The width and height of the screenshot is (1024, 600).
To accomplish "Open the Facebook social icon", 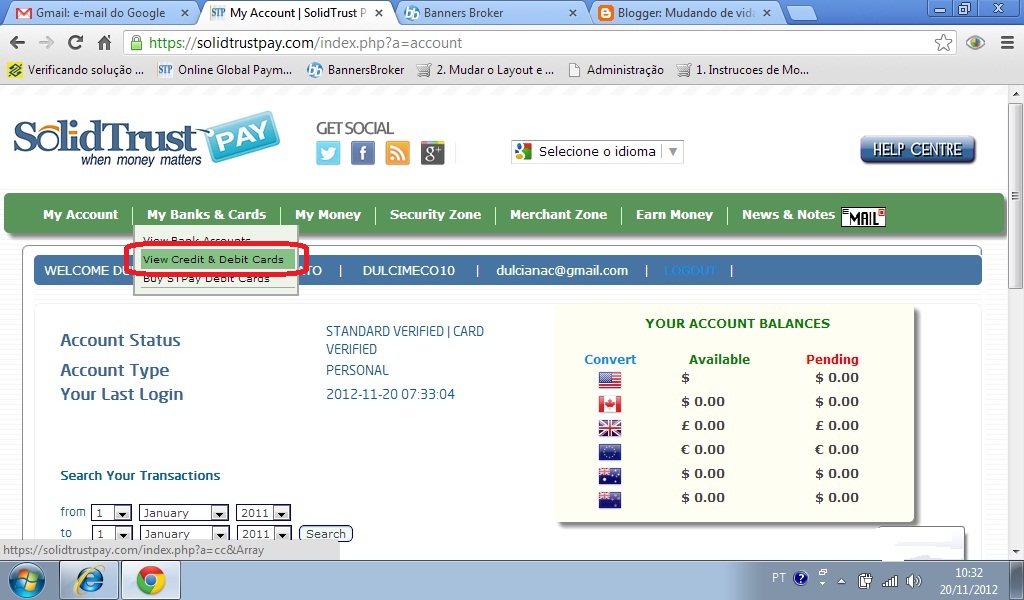I will [363, 153].
